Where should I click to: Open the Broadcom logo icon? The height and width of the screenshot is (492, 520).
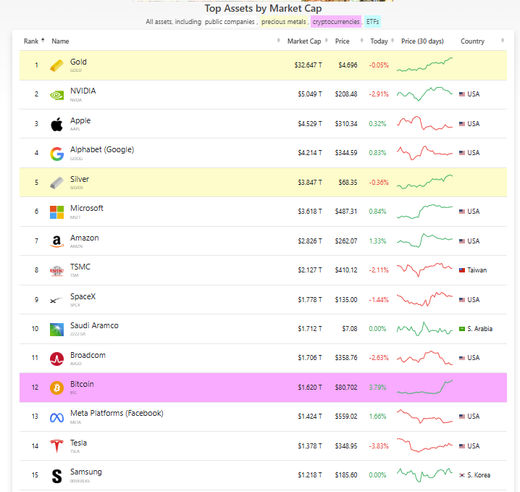[57, 359]
